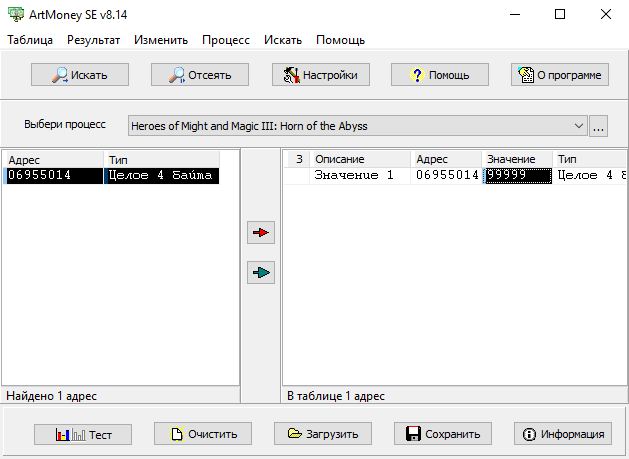Click the Адрес column header in right table
This screenshot has height=459, width=629.
tap(446, 159)
